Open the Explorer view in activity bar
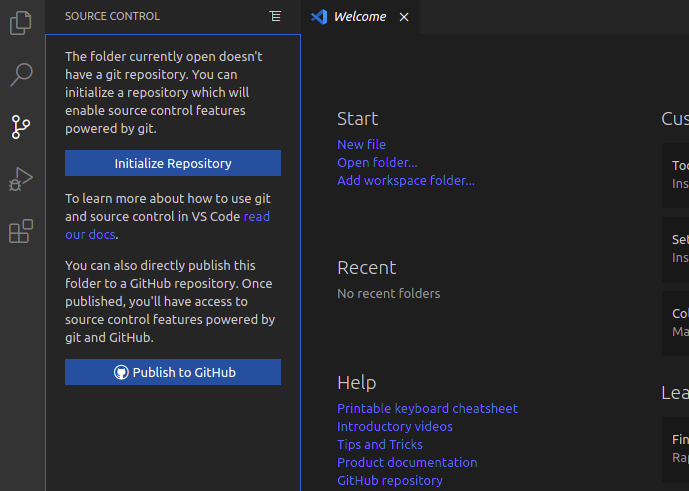 [x=21, y=22]
